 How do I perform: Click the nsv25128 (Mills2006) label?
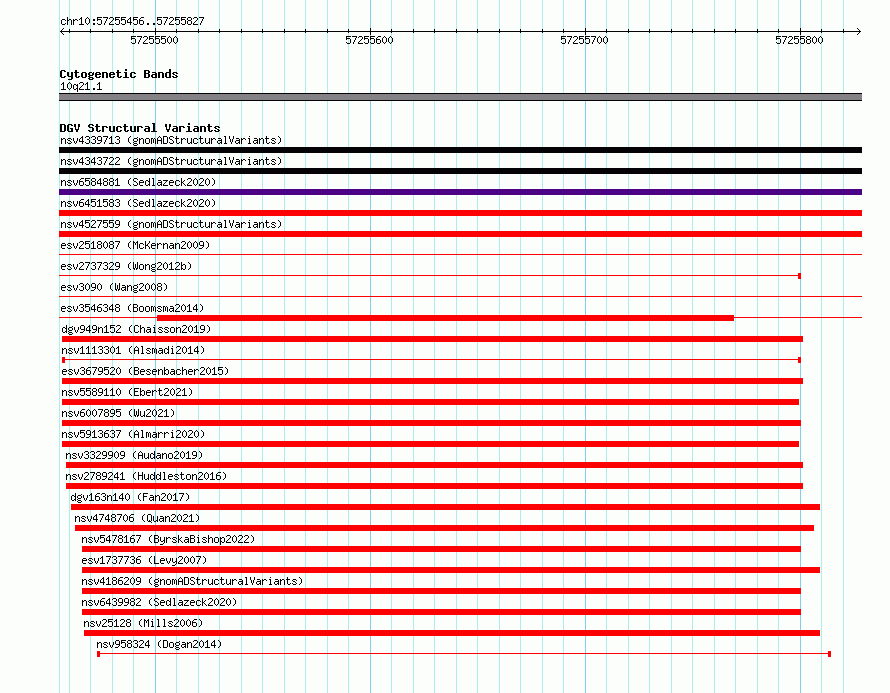point(143,623)
